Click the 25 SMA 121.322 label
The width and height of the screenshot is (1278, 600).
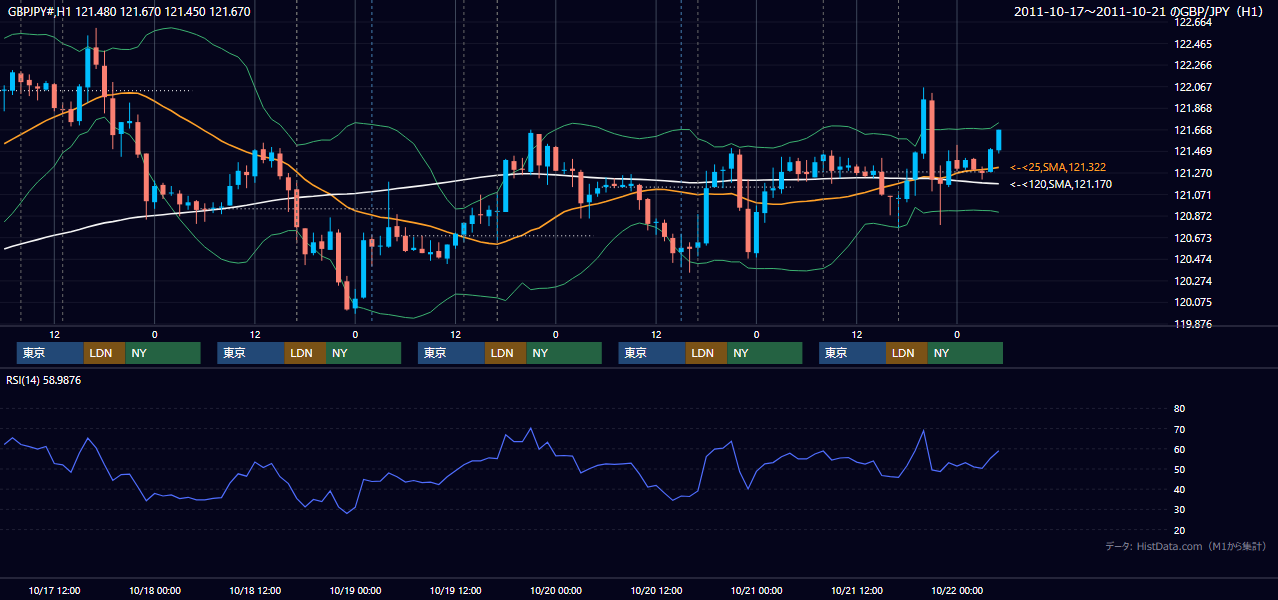pos(1058,167)
